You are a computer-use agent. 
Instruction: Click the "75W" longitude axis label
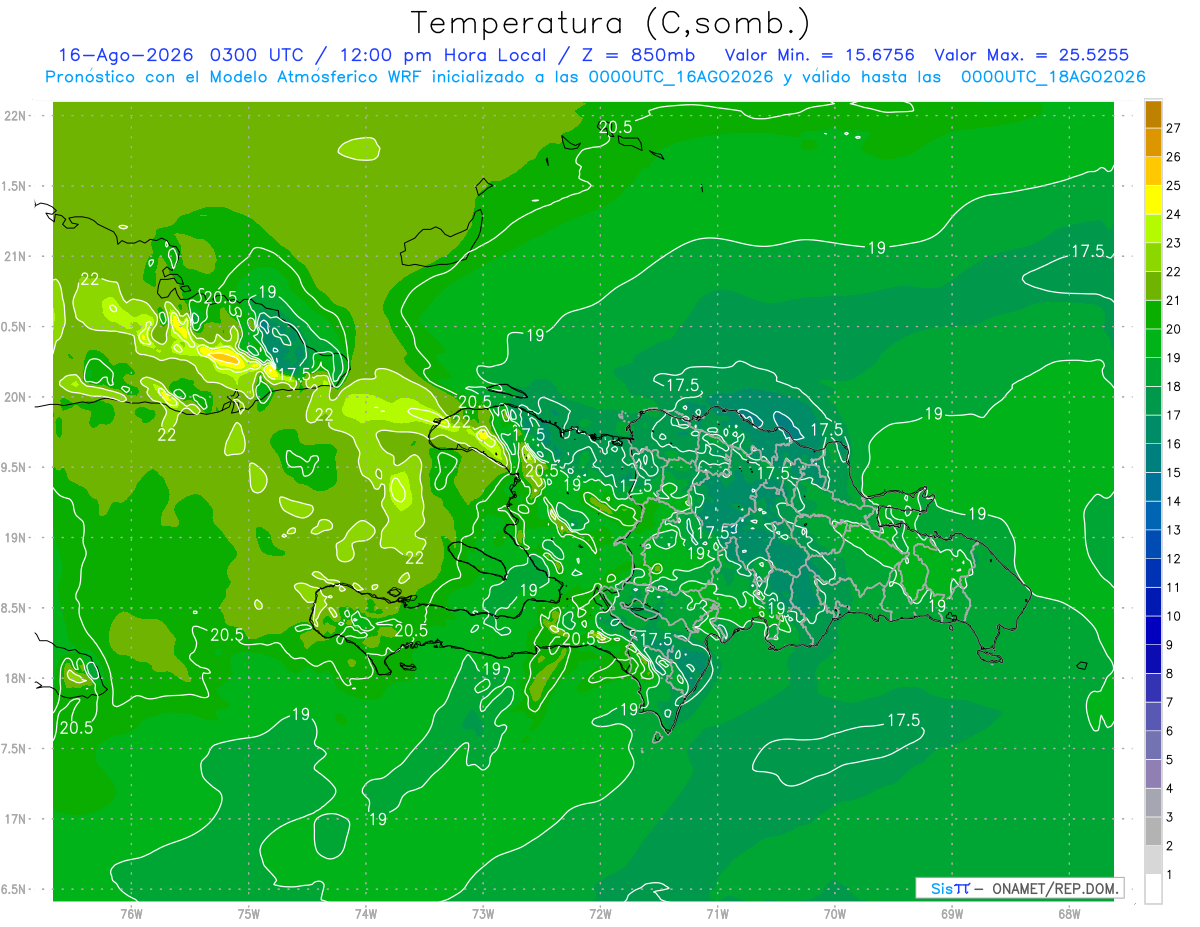[x=249, y=913]
